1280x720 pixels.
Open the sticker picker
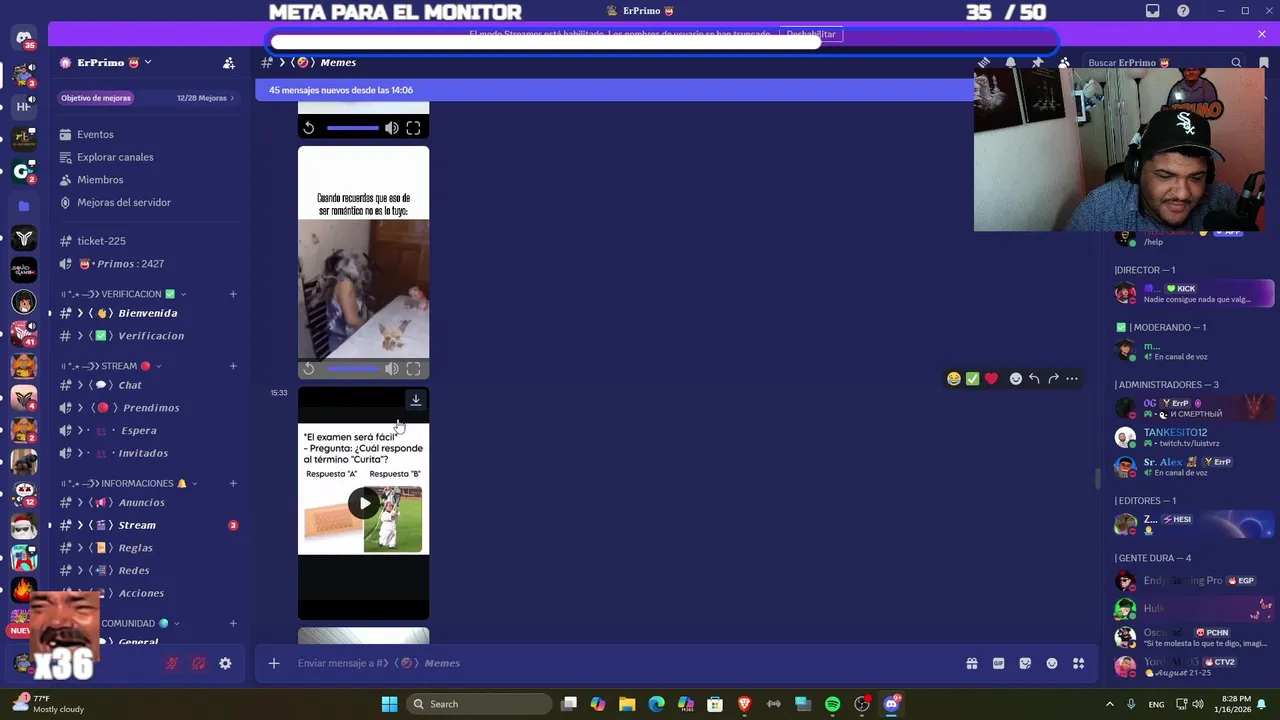click(1025, 663)
